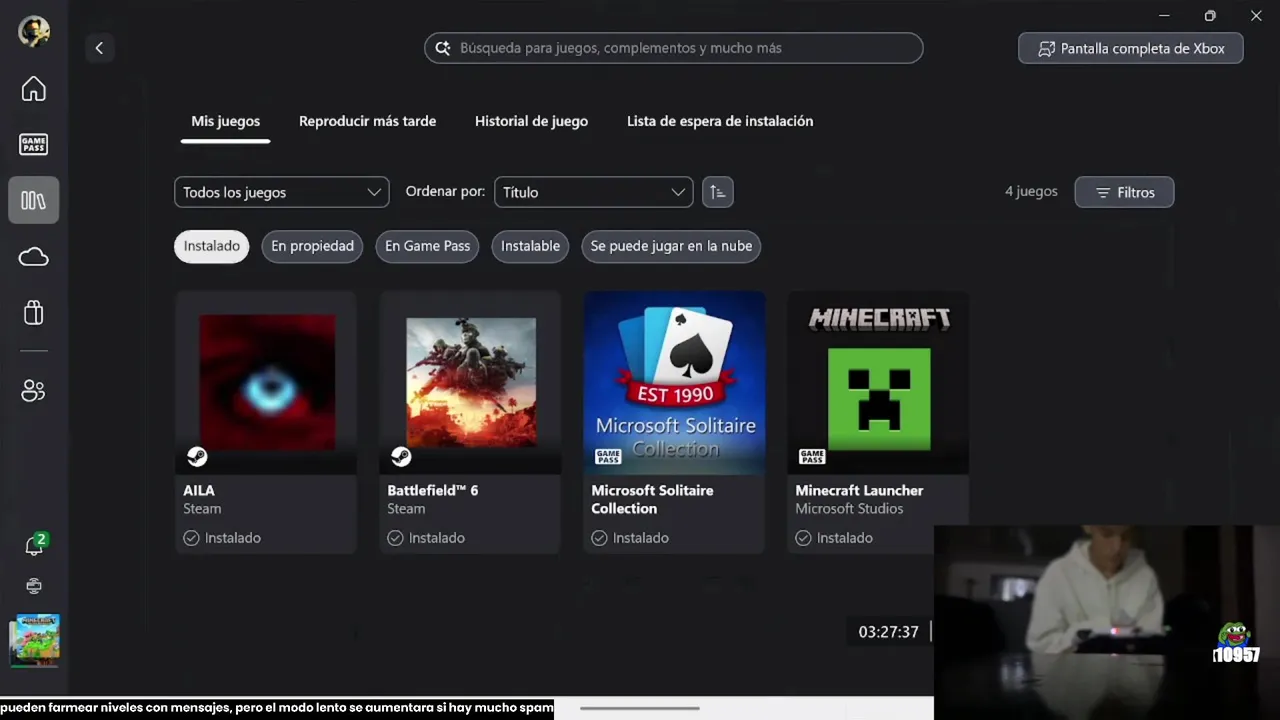The width and height of the screenshot is (1280, 720).
Task: Click the 03:27:37 timer overlay
Action: coord(888,632)
